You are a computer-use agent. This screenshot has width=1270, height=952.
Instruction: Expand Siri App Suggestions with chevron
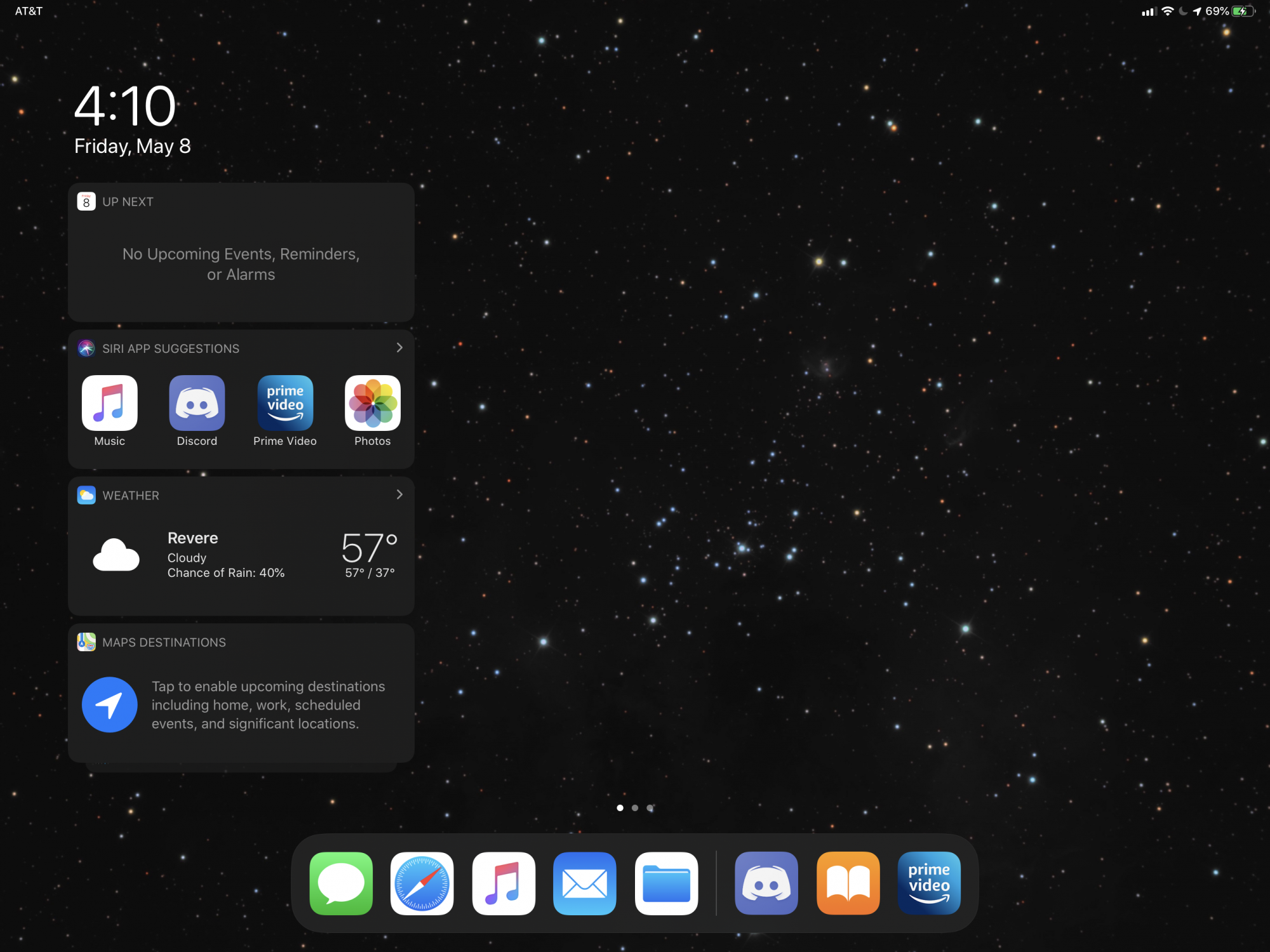tap(399, 347)
